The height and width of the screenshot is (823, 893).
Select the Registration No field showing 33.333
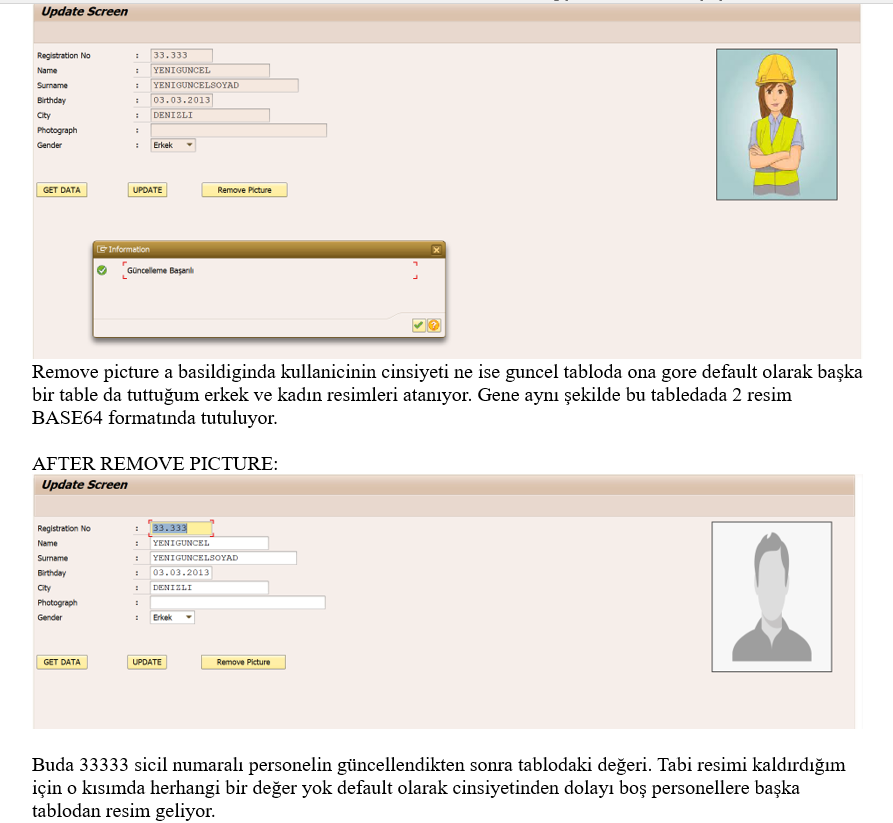click(180, 55)
